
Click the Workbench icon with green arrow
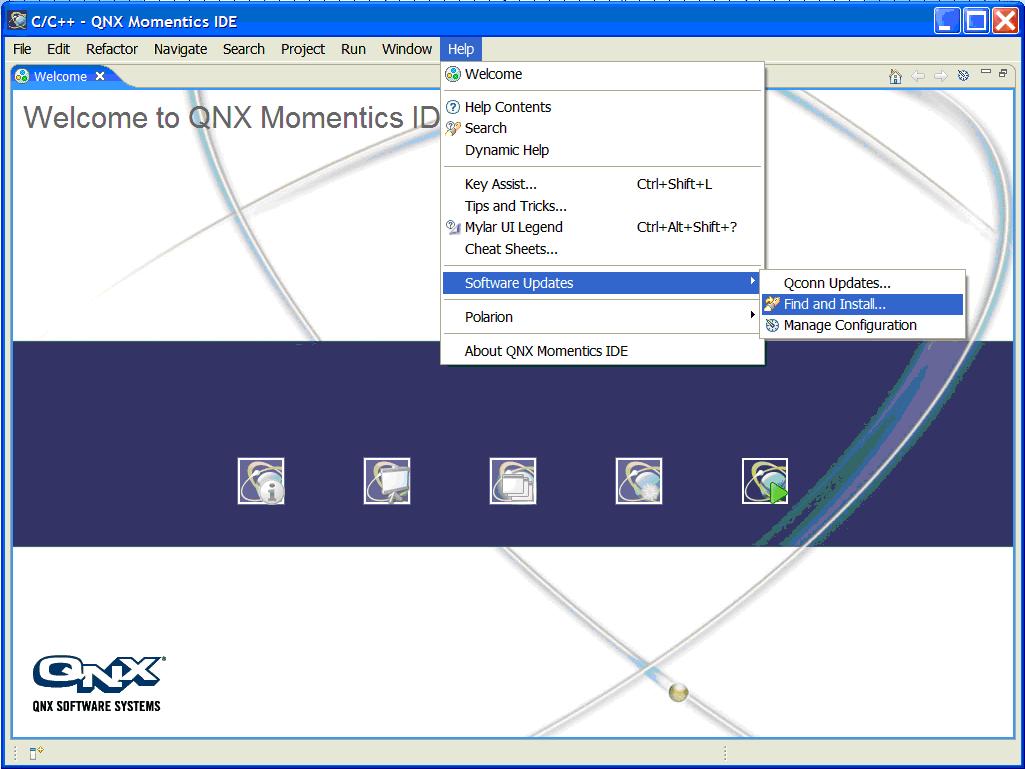765,481
